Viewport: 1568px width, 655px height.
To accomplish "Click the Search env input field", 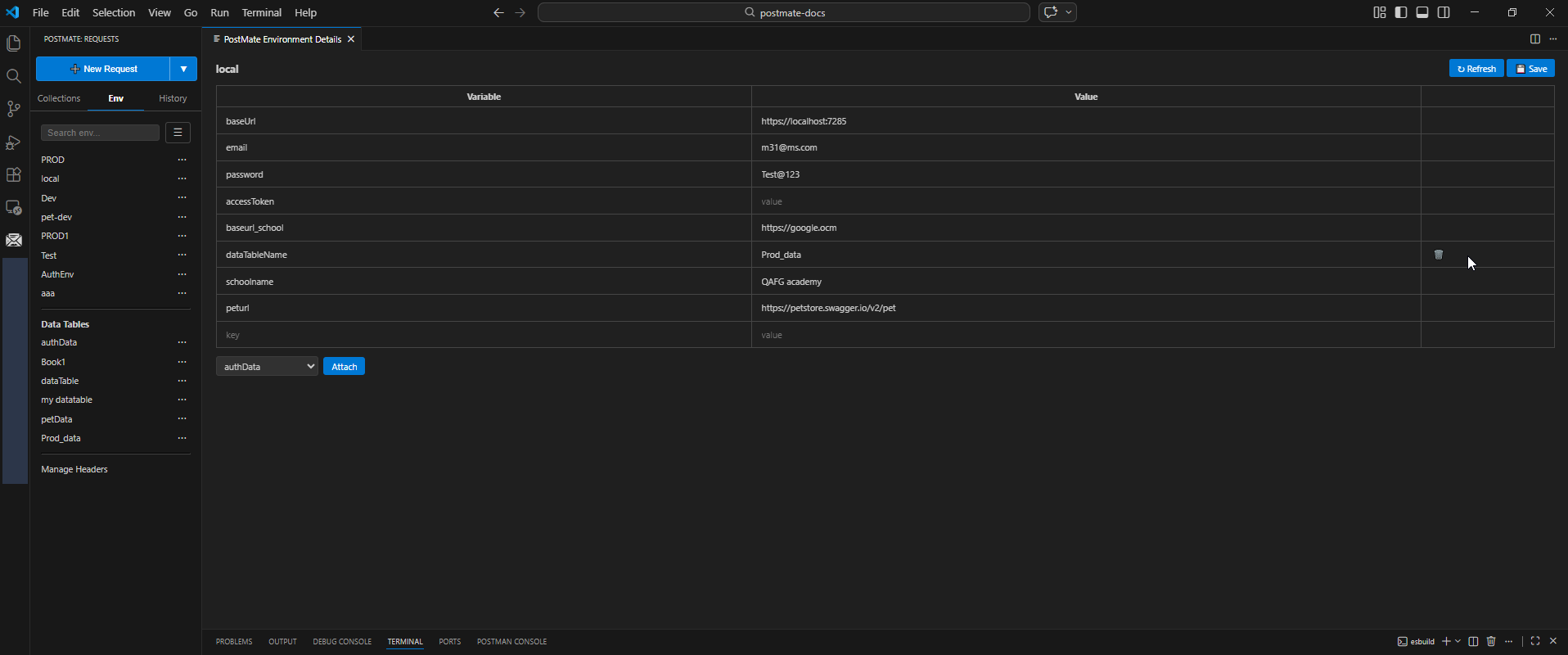I will 100,133.
